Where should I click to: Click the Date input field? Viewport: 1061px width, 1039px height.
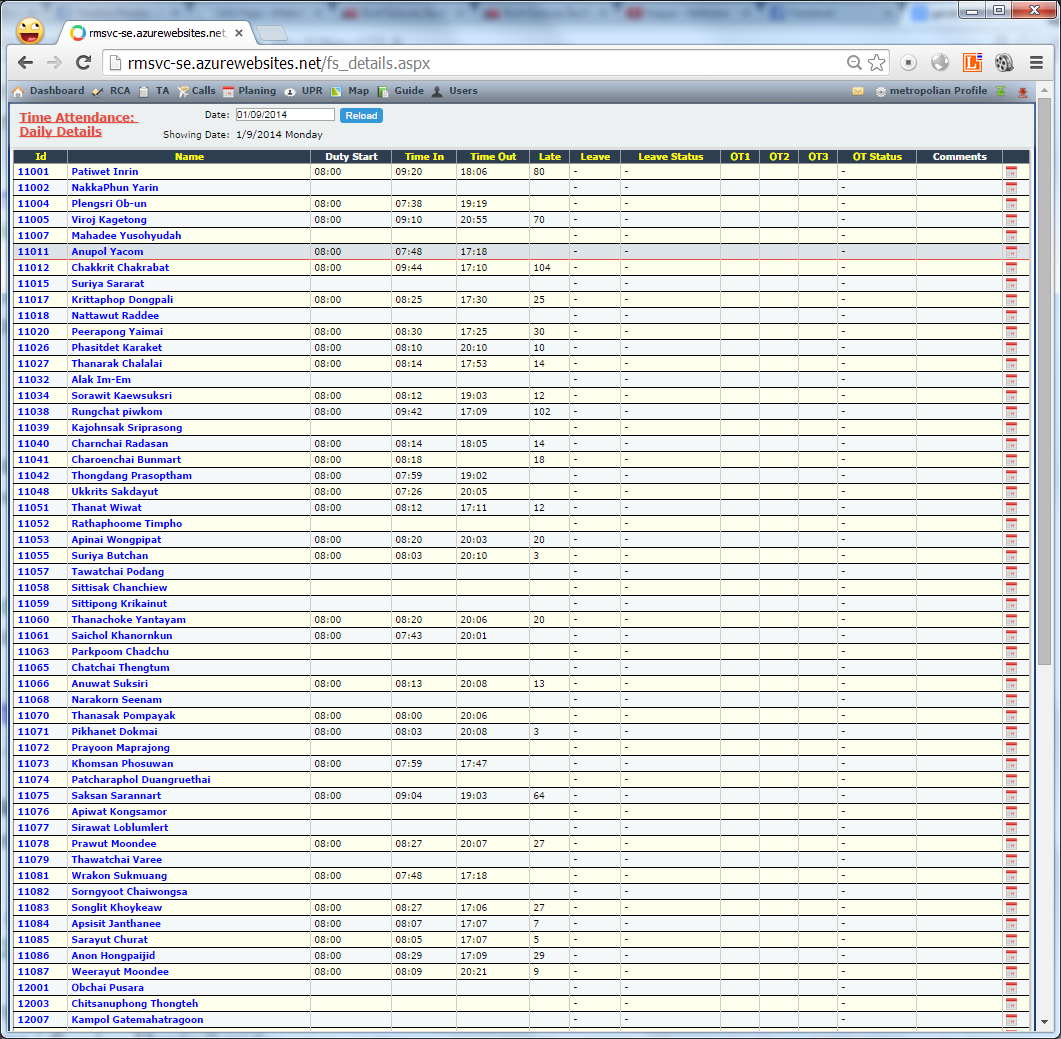point(285,115)
